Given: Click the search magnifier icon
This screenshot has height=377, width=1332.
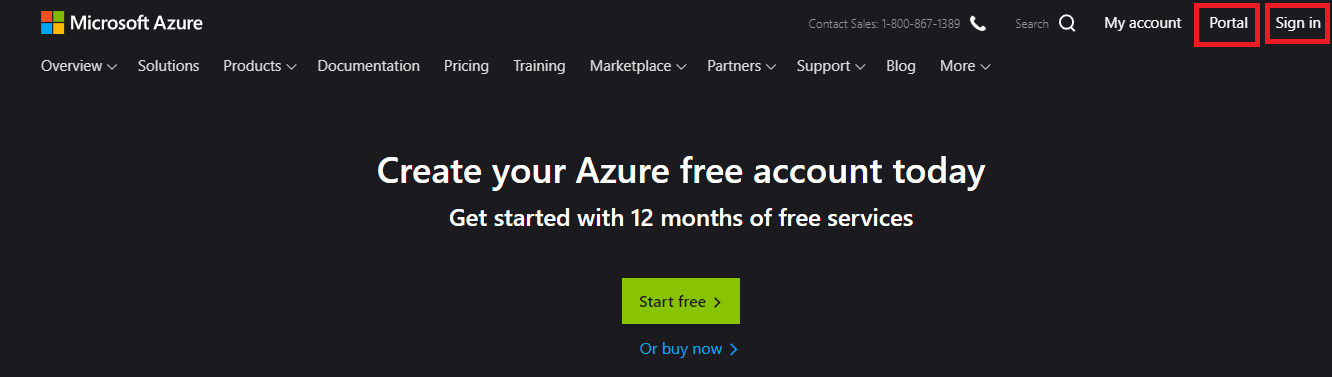Looking at the screenshot, I should coord(1067,24).
